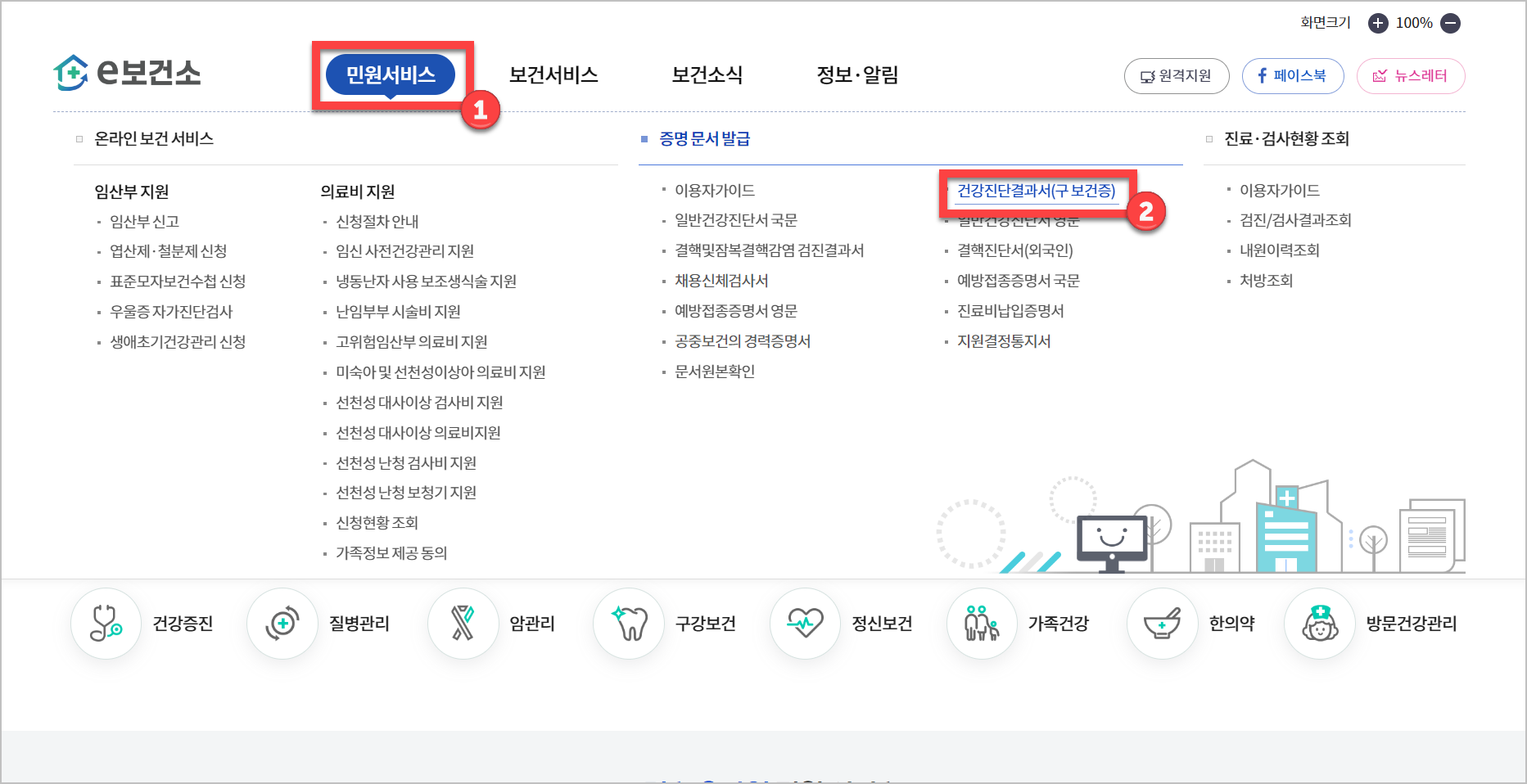Open 가족건강 family icon
The height and width of the screenshot is (784, 1527).
[x=982, y=624]
